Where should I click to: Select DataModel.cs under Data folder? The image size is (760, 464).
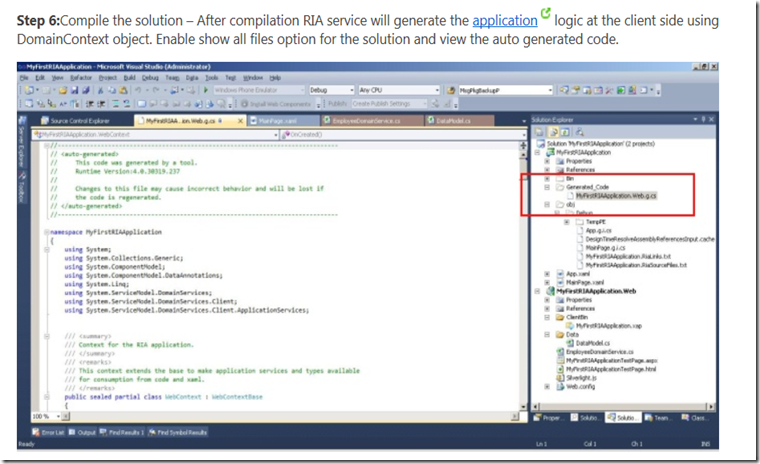(592, 343)
